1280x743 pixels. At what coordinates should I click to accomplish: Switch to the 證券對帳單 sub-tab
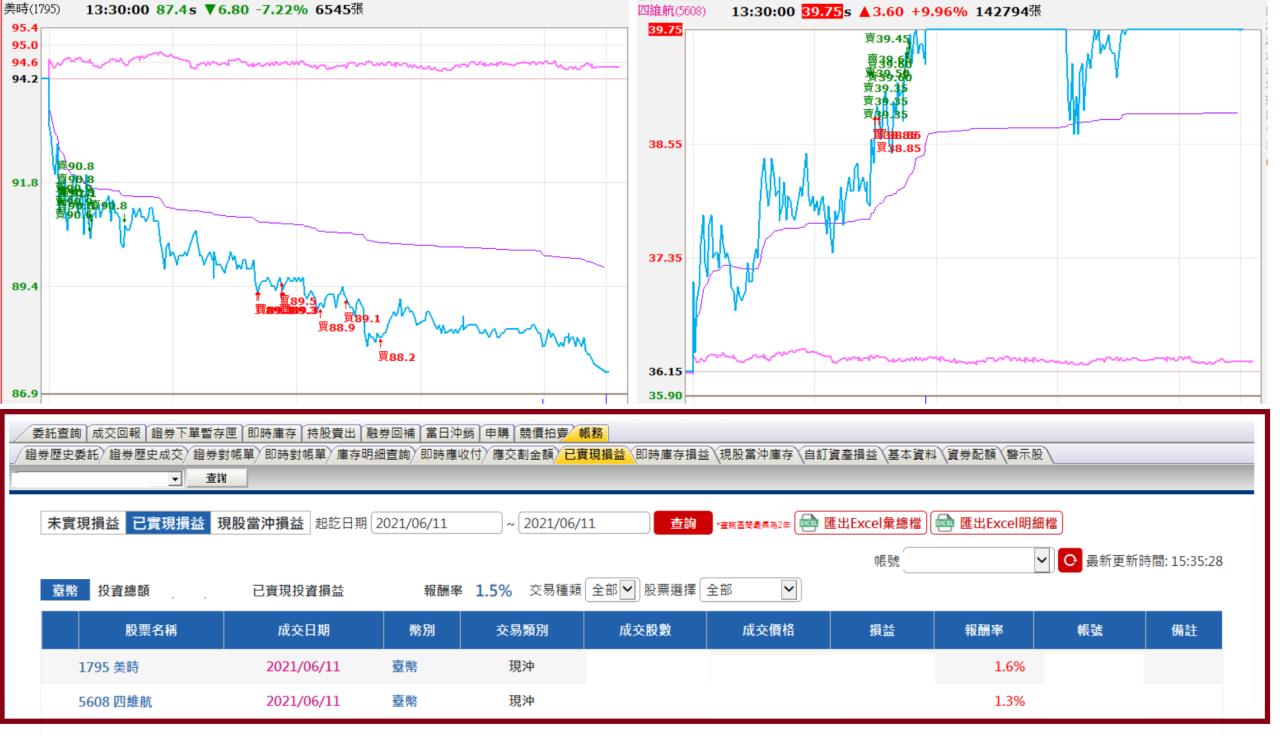tap(224, 455)
